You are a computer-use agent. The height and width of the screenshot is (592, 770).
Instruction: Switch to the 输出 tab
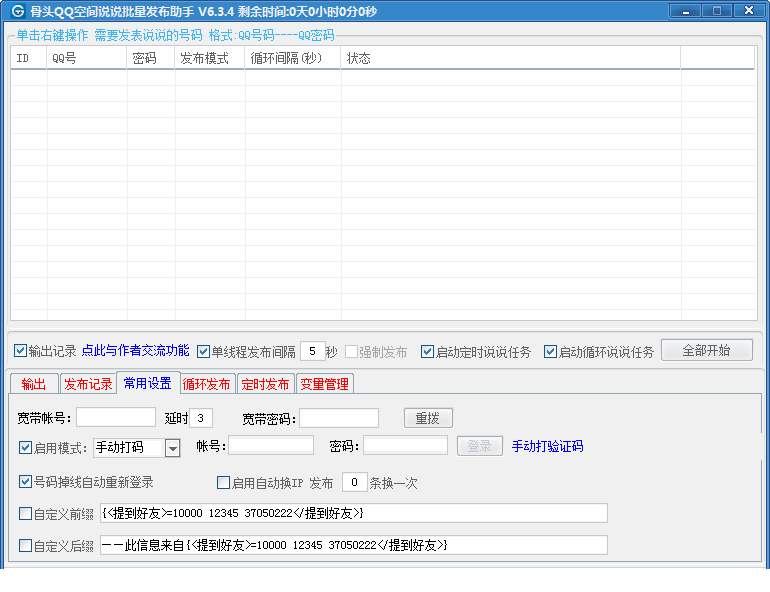(x=34, y=384)
